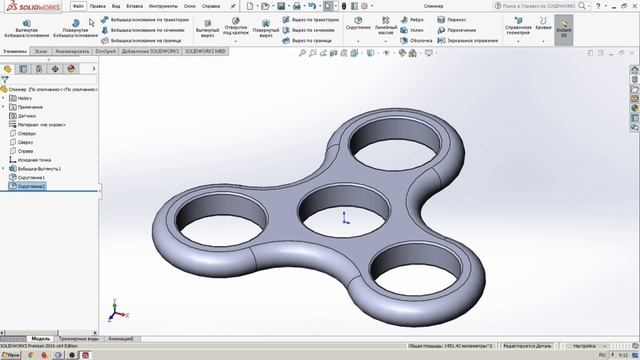This screenshot has height=360, width=640.
Task: Expand the Примечания tree node
Action: point(3,107)
